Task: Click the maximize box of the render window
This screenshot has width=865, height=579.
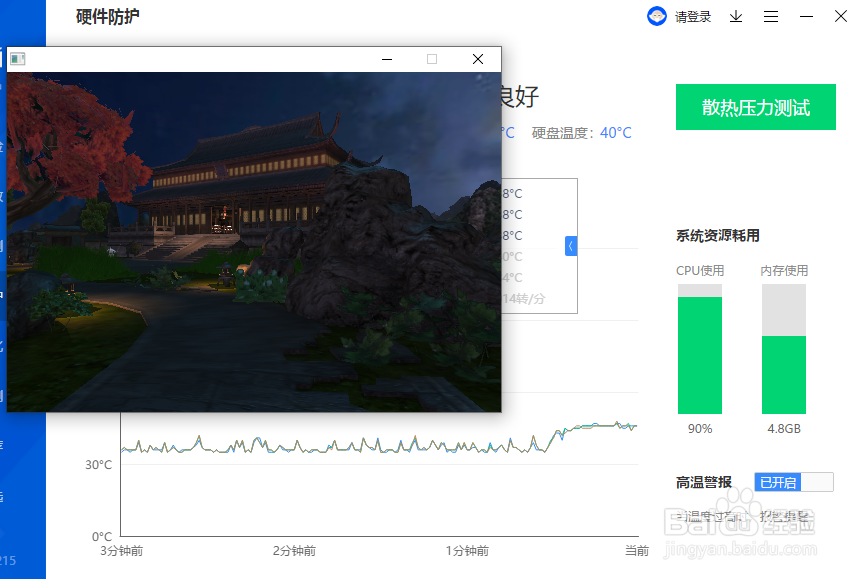Action: [x=432, y=59]
